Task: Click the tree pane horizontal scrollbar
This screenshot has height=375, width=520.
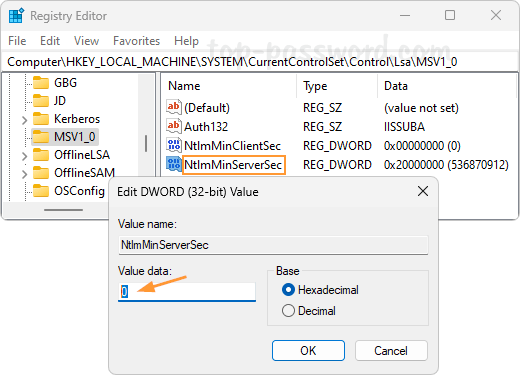Action: click(x=63, y=210)
